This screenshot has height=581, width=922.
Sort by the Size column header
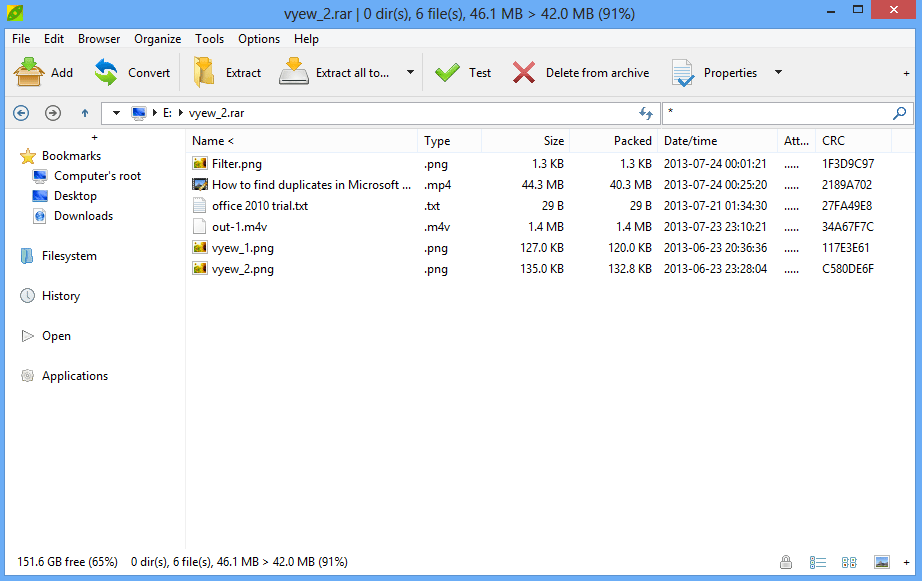pyautogui.click(x=526, y=141)
